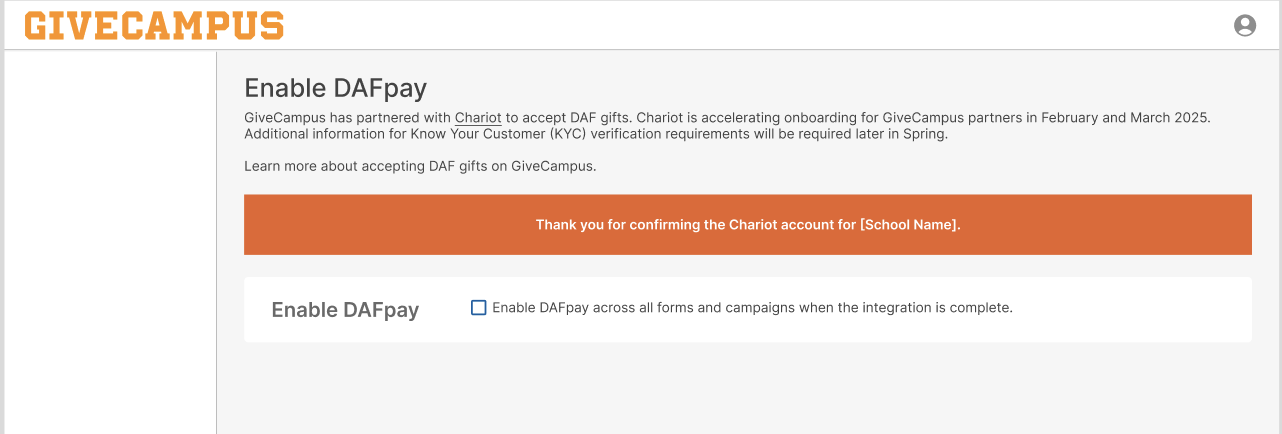Enable DAFpay across all forms checkbox

click(478, 307)
